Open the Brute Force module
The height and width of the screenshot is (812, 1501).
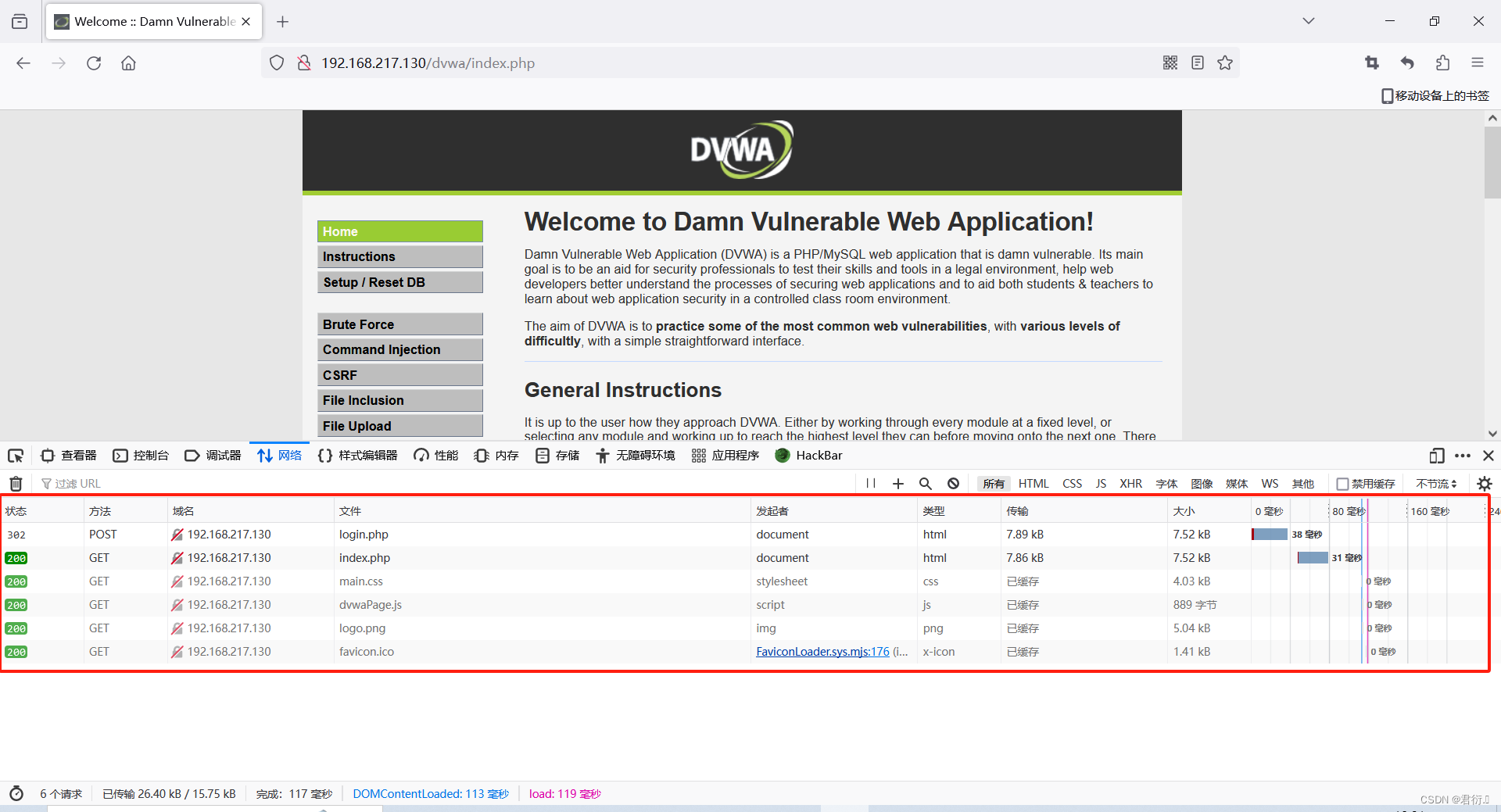click(x=400, y=324)
